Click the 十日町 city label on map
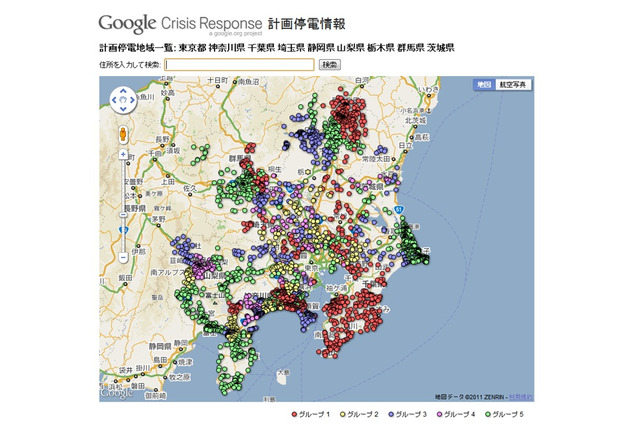The height and width of the screenshot is (426, 640). [x=218, y=81]
